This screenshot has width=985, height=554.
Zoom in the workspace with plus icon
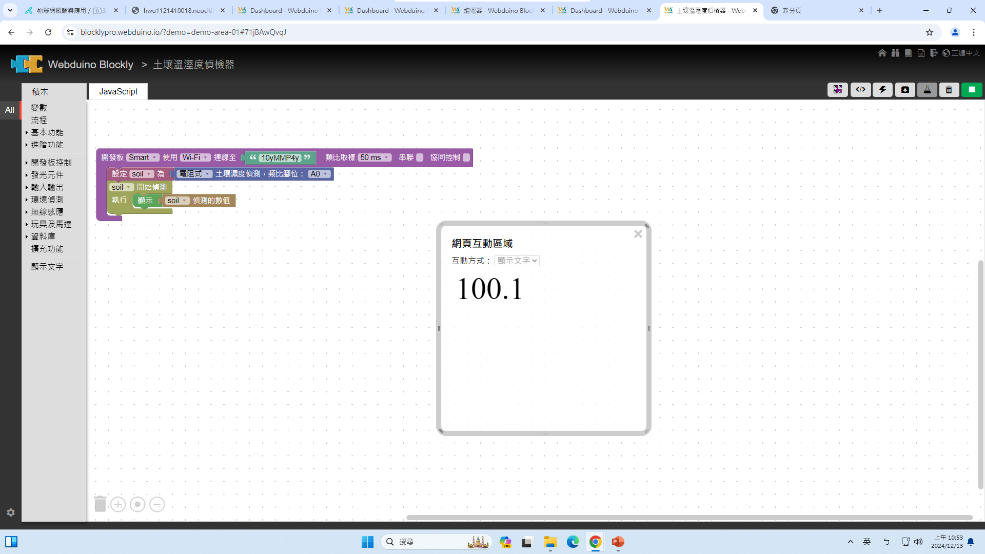point(118,504)
